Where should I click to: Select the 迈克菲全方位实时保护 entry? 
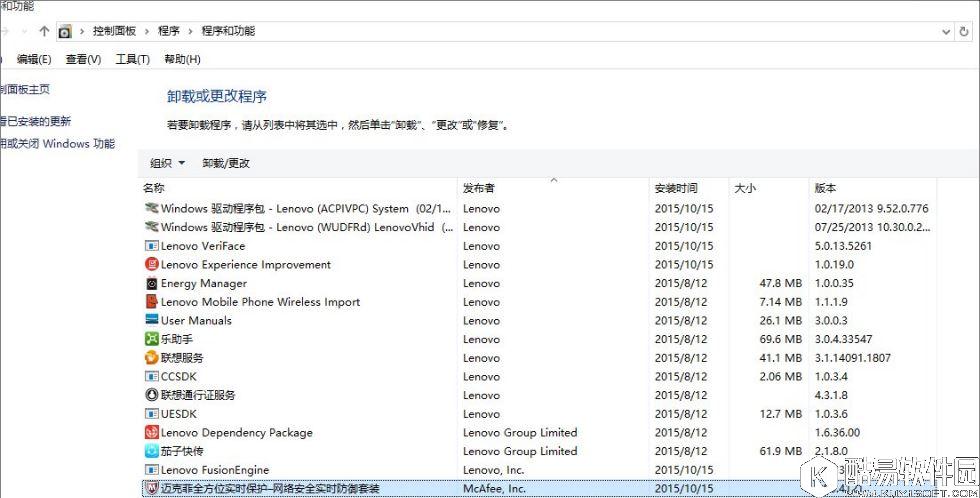pyautogui.click(x=270, y=488)
